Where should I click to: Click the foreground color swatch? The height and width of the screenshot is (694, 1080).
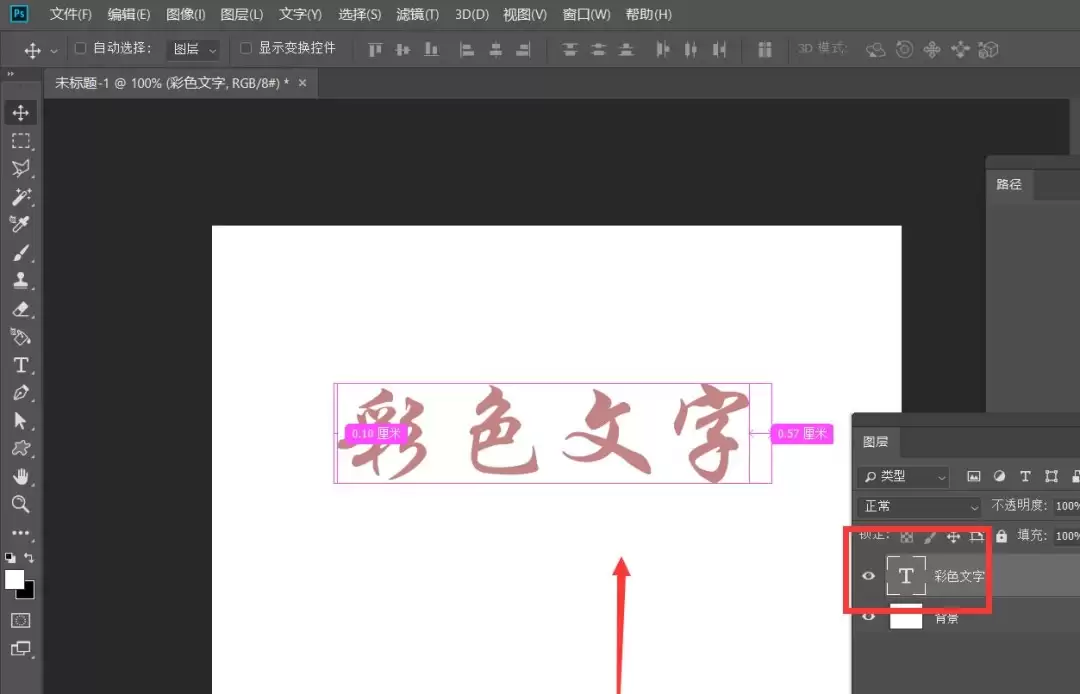pos(14,580)
